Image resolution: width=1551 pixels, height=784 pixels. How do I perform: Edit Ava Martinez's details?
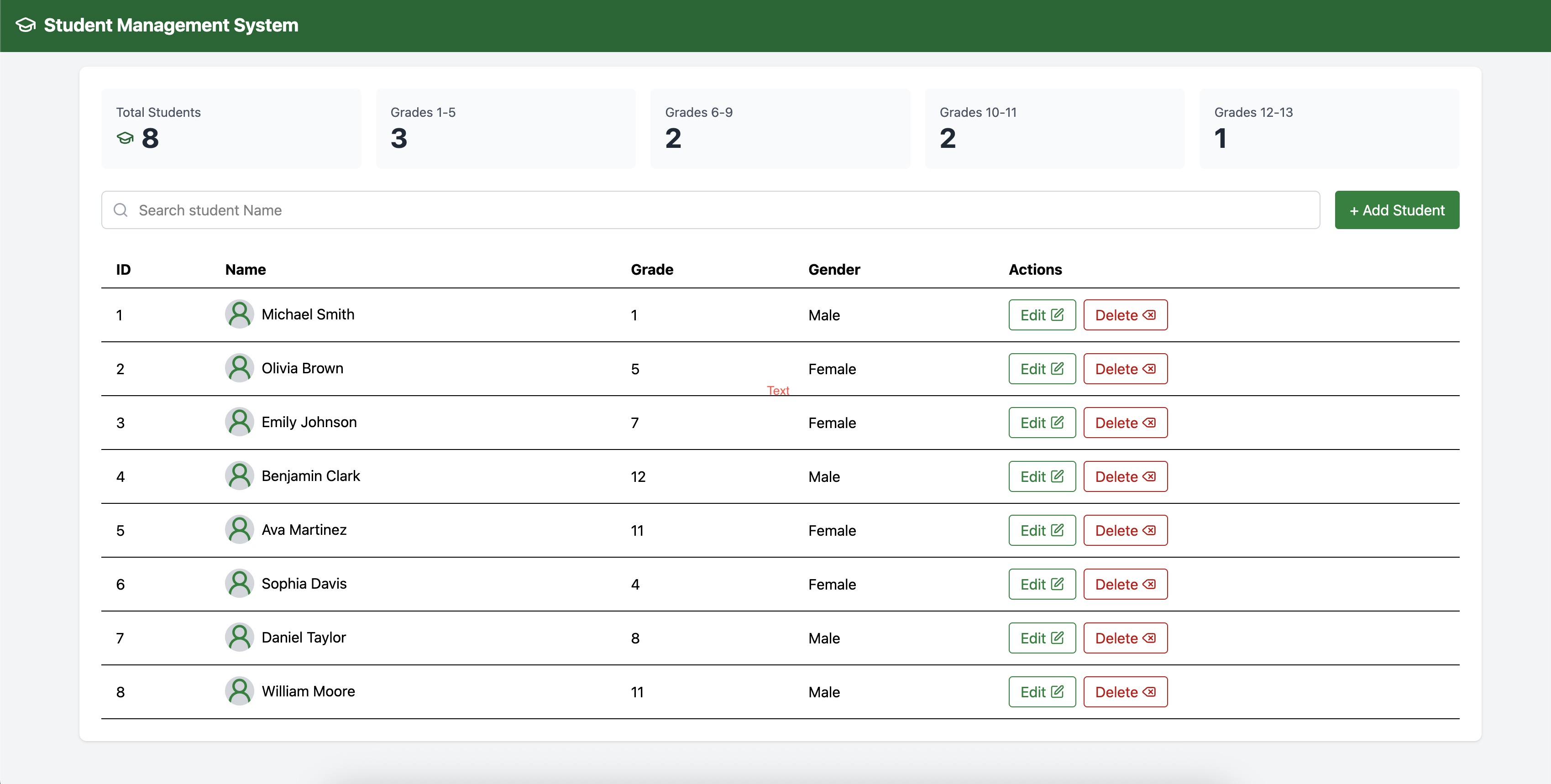1042,530
